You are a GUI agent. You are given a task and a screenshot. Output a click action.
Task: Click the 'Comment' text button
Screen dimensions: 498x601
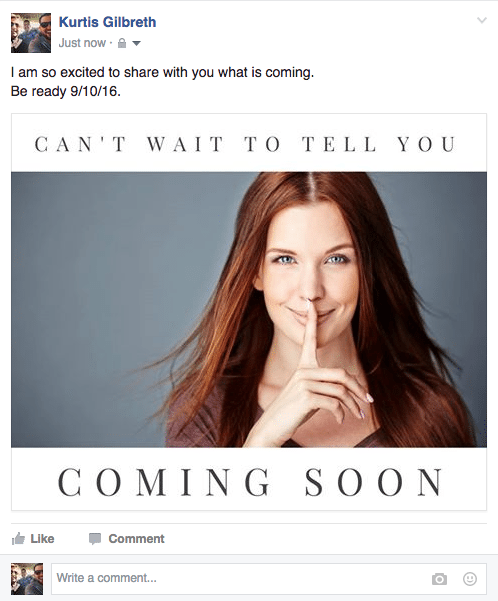pyautogui.click(x=136, y=539)
